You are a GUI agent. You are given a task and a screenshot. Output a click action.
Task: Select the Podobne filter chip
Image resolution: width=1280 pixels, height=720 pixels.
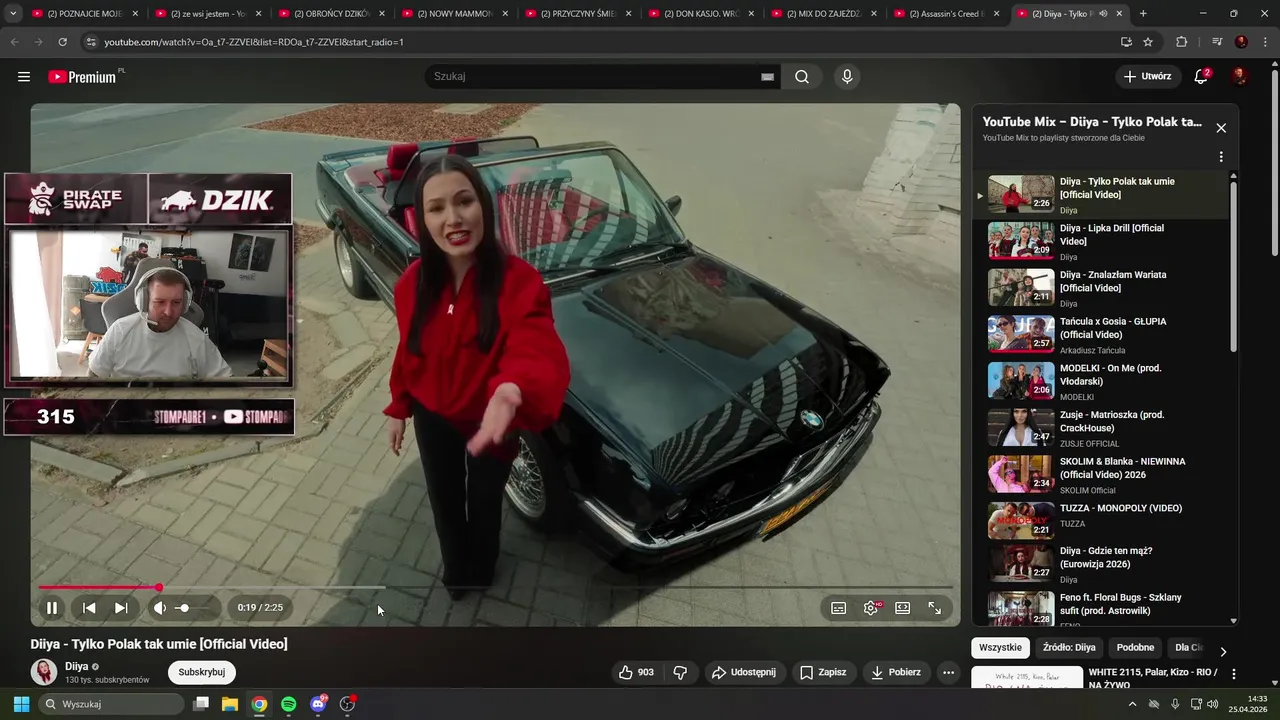pyautogui.click(x=1135, y=648)
